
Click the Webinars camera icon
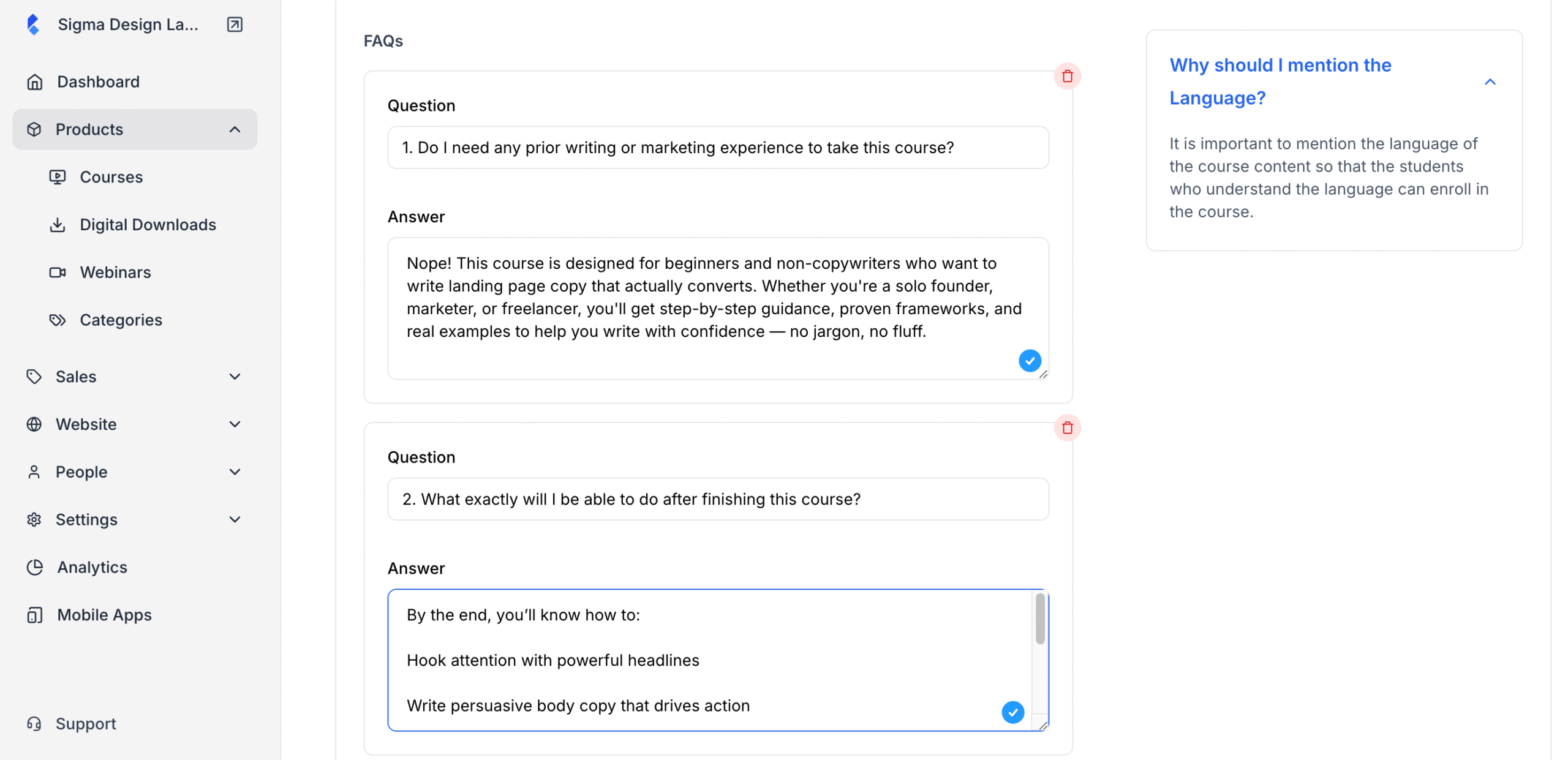click(x=58, y=273)
